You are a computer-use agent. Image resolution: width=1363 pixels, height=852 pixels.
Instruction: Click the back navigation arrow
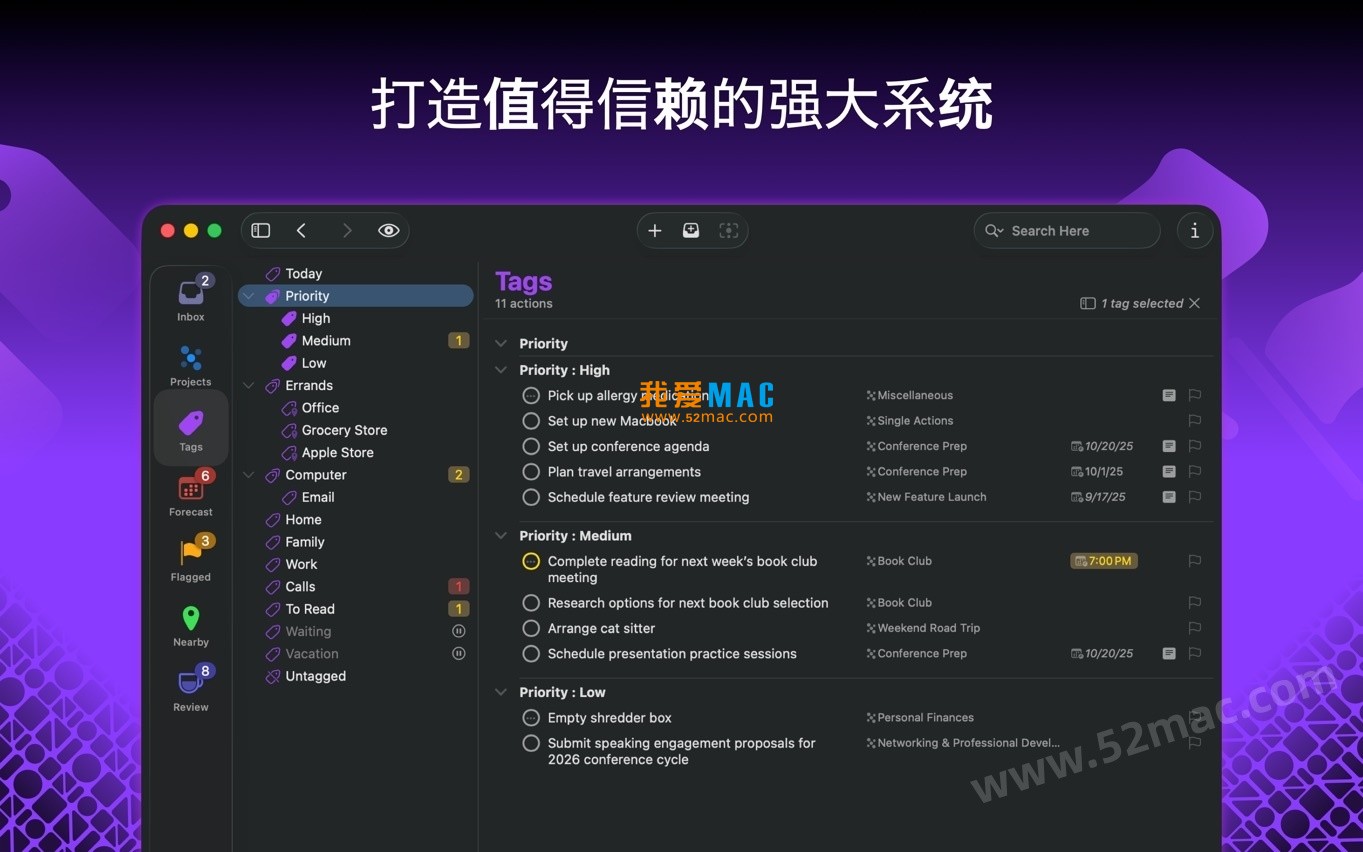[x=302, y=230]
